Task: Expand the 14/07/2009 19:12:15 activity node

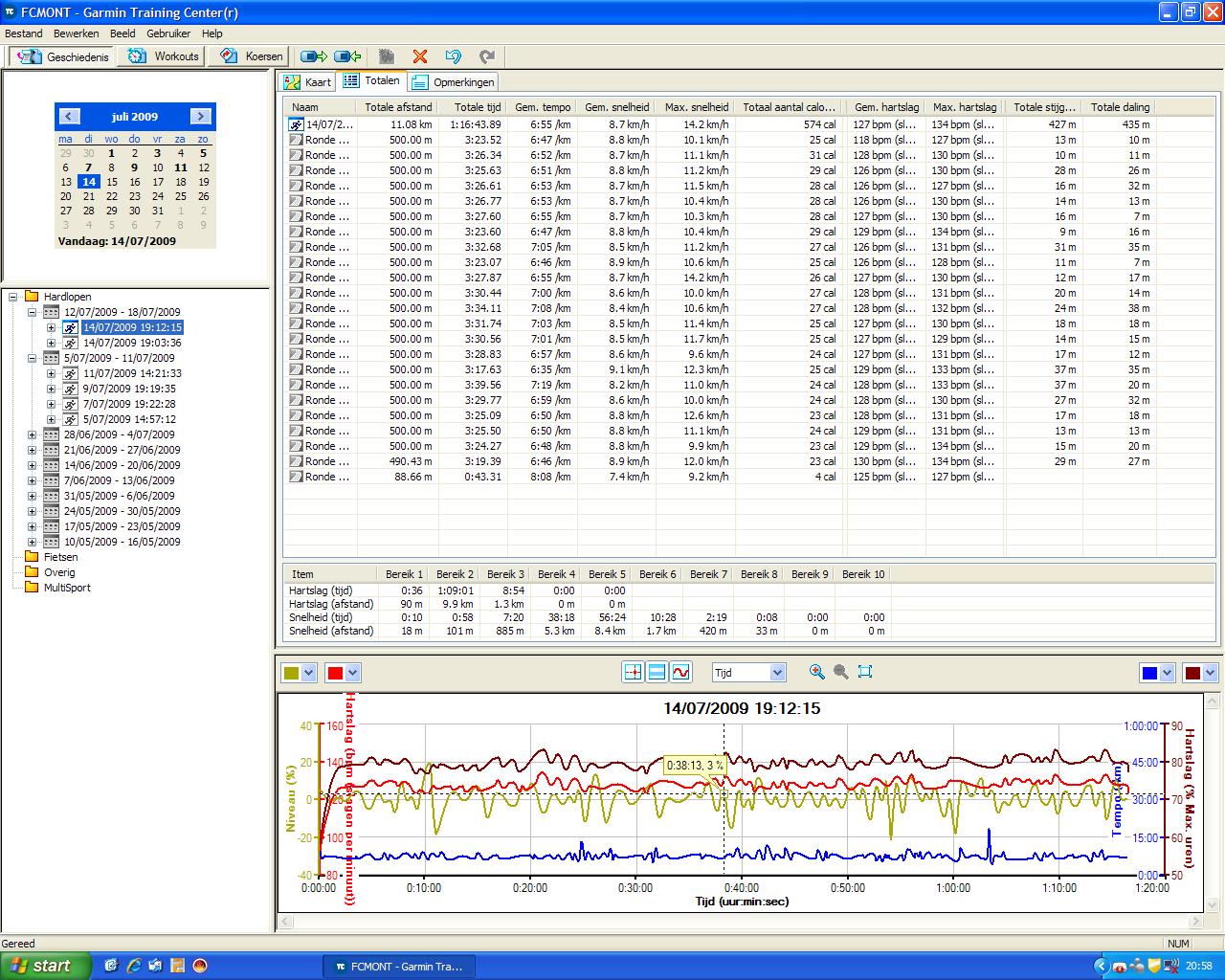Action: [51, 327]
